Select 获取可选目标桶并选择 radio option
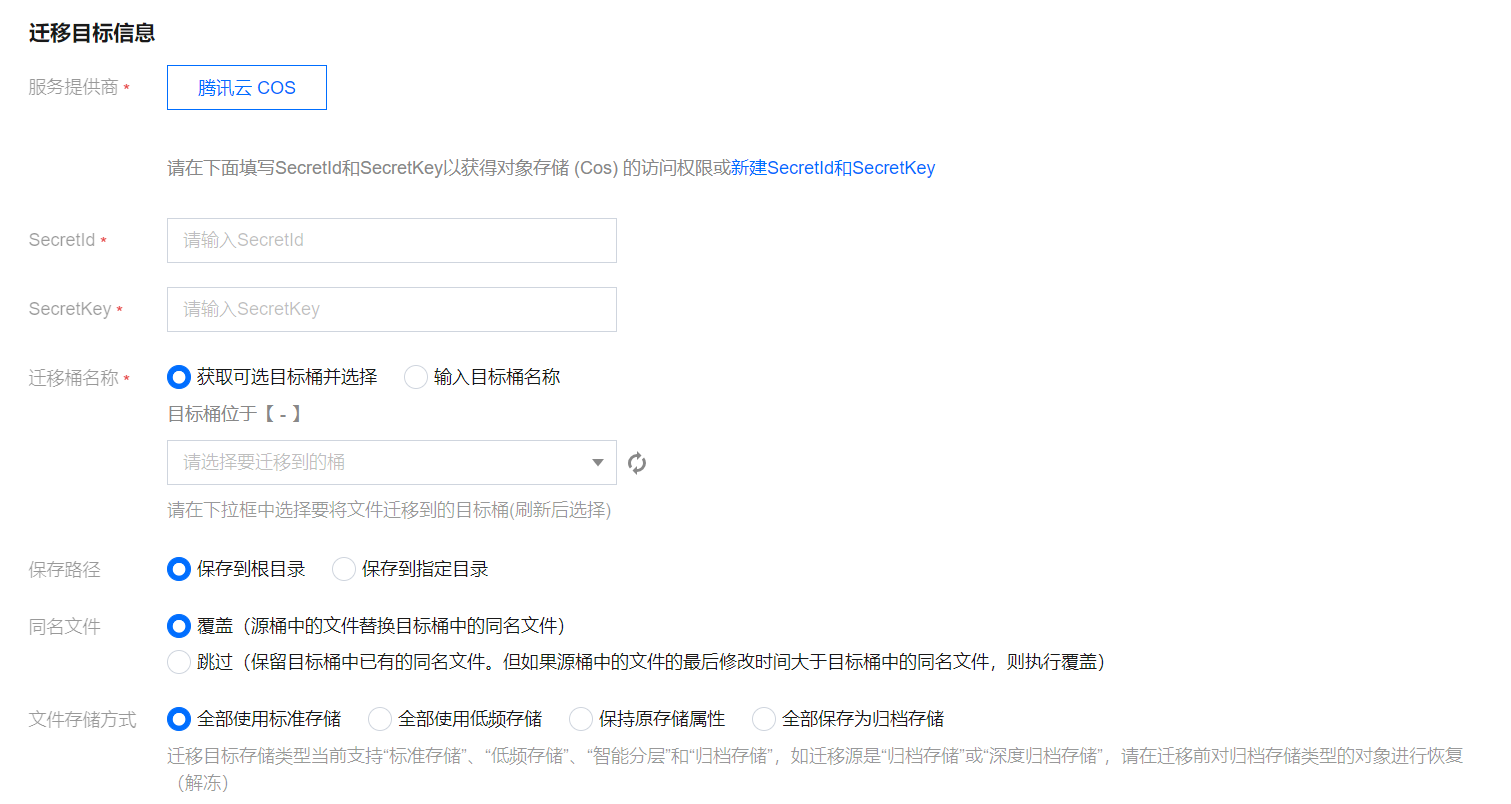This screenshot has height=804, width=1511. (x=179, y=378)
